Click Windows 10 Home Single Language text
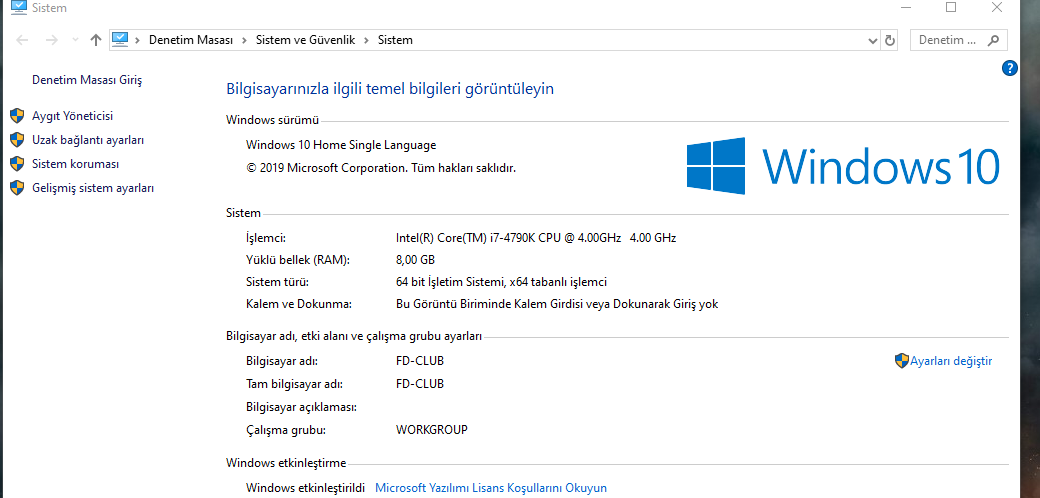 click(x=341, y=145)
